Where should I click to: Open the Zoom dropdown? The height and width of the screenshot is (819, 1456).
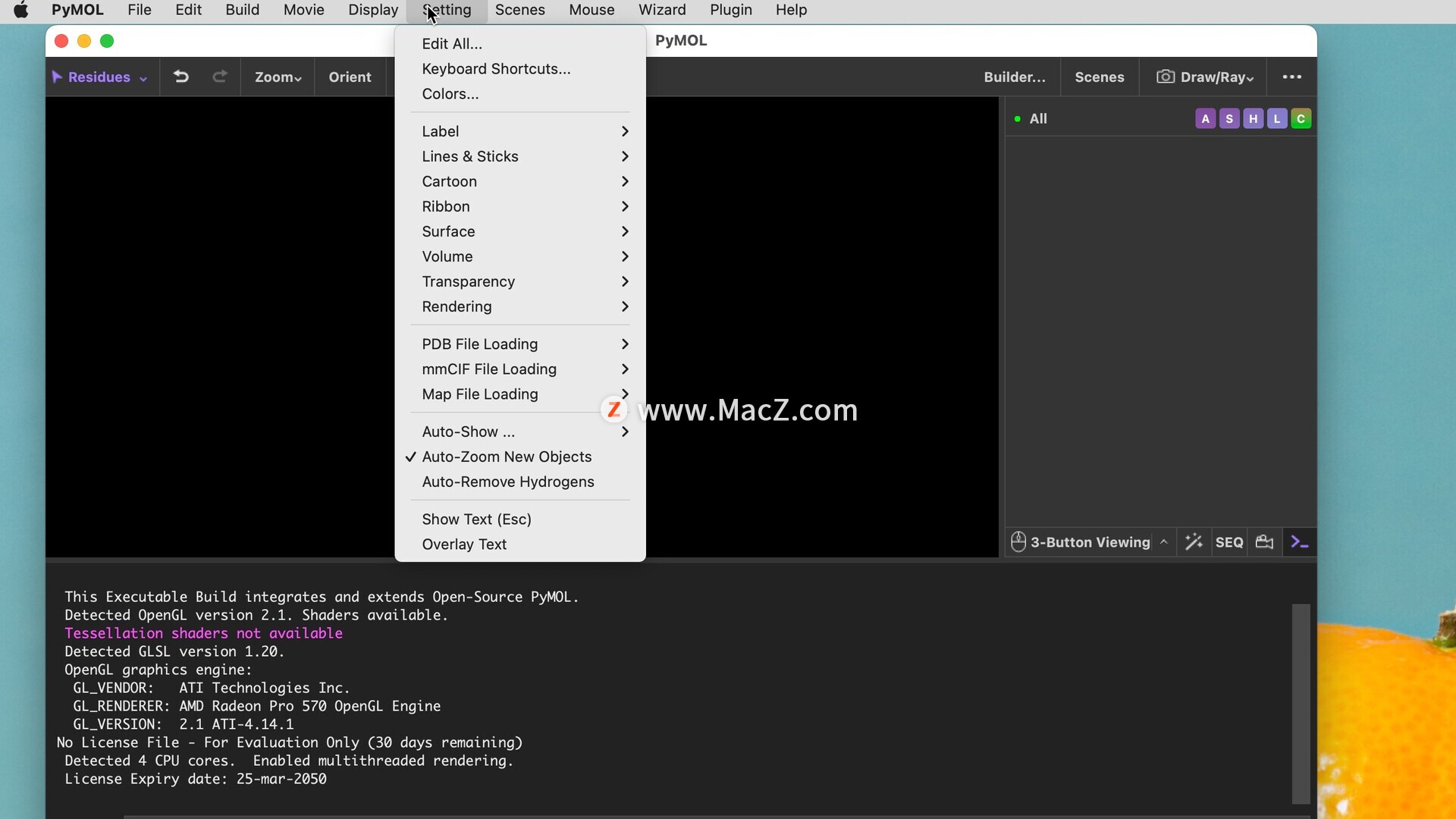(x=278, y=77)
